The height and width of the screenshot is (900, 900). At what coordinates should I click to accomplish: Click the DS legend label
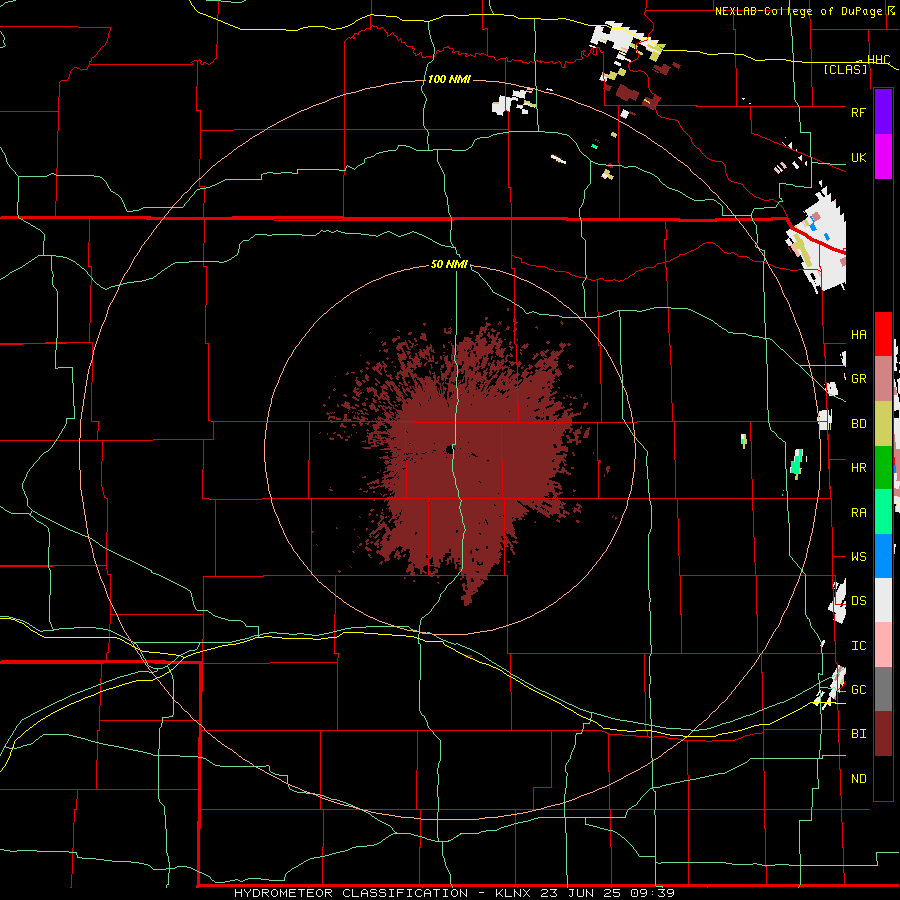[x=858, y=601]
